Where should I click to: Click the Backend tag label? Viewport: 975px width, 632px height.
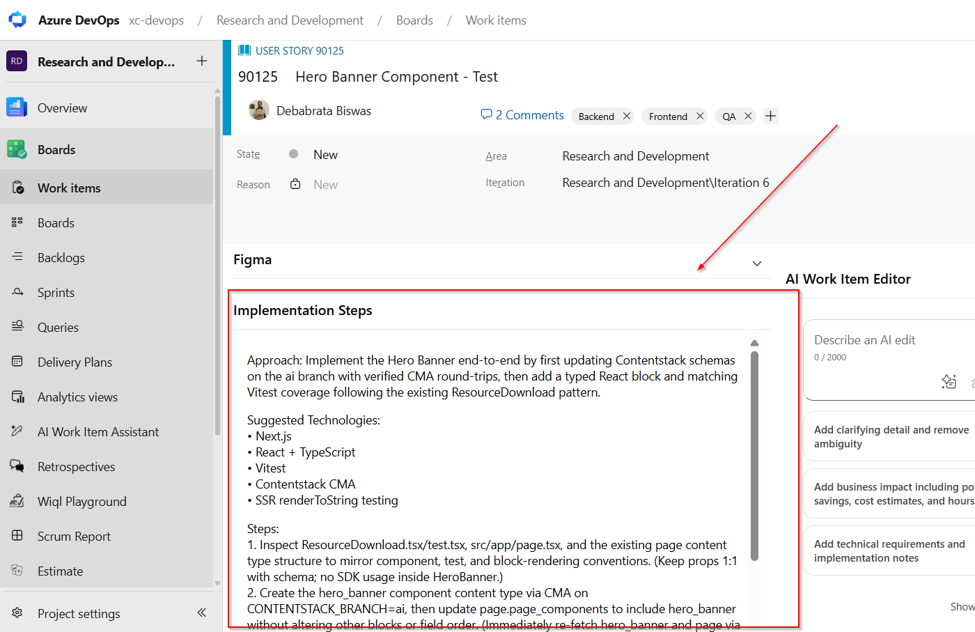(596, 116)
